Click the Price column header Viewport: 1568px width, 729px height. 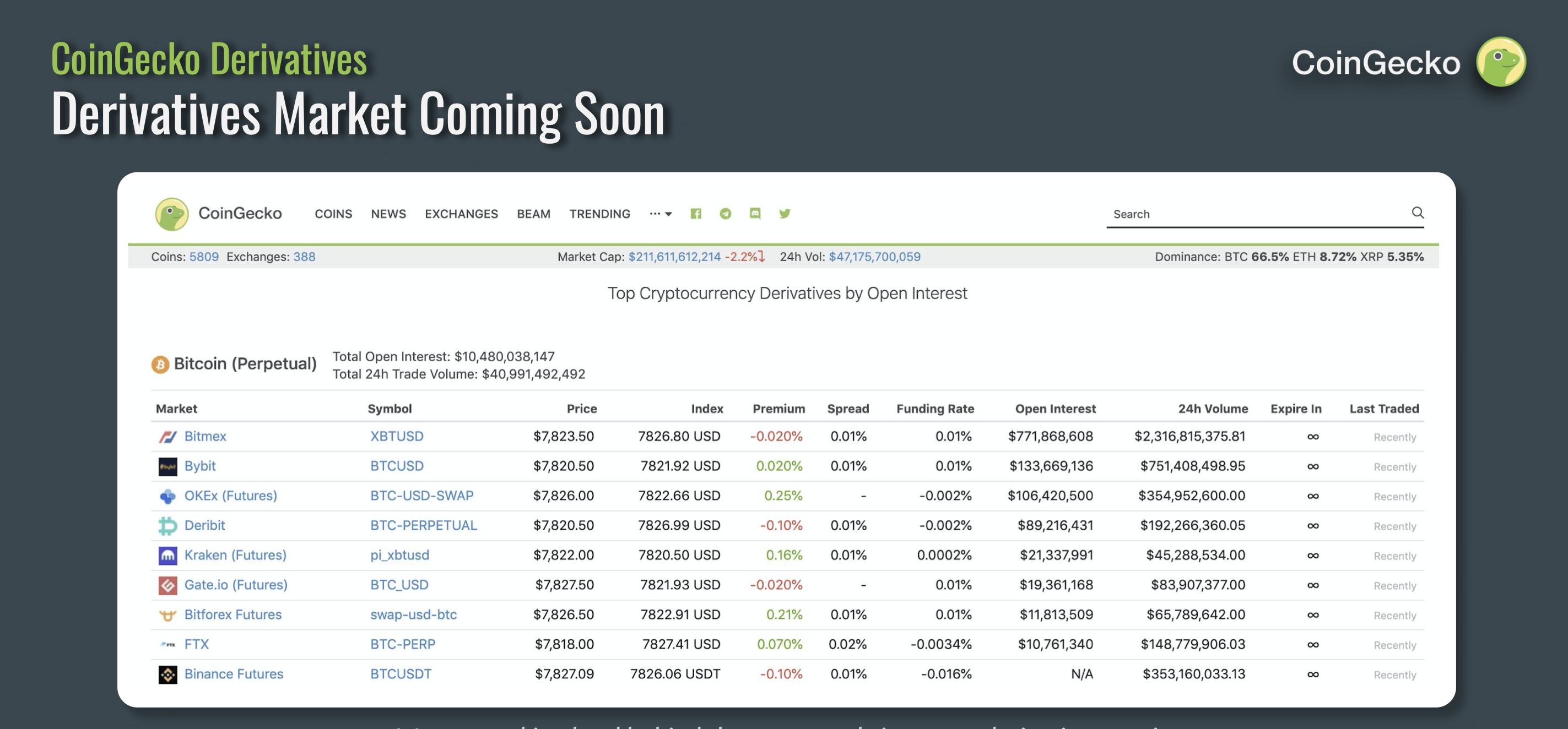582,409
